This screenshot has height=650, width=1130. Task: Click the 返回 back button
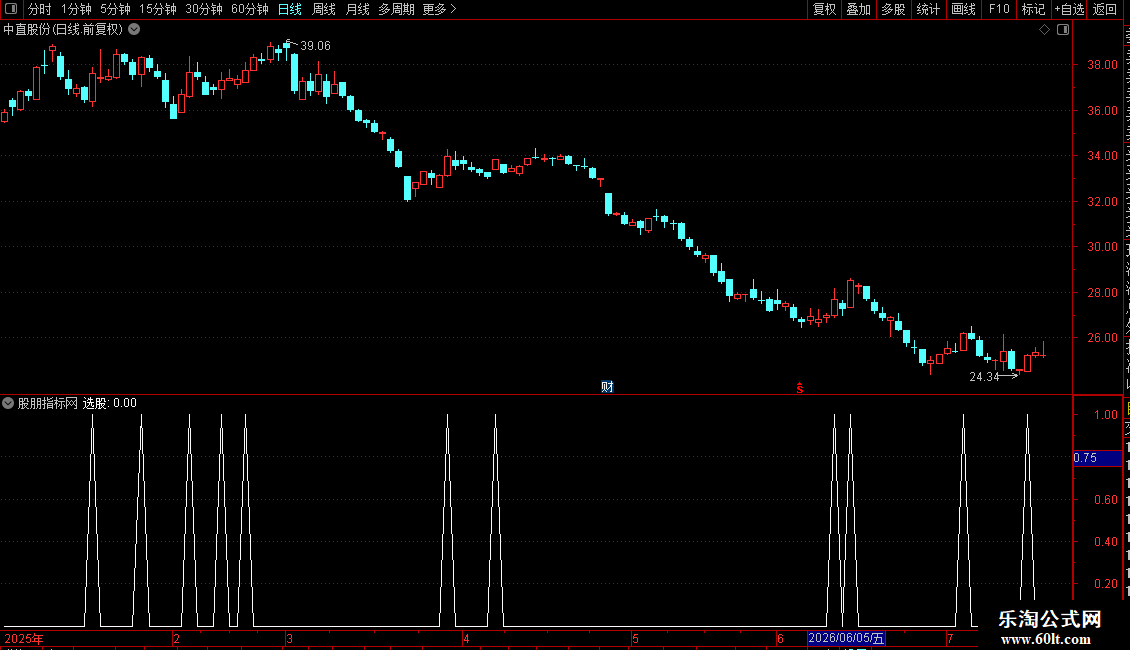[1104, 9]
